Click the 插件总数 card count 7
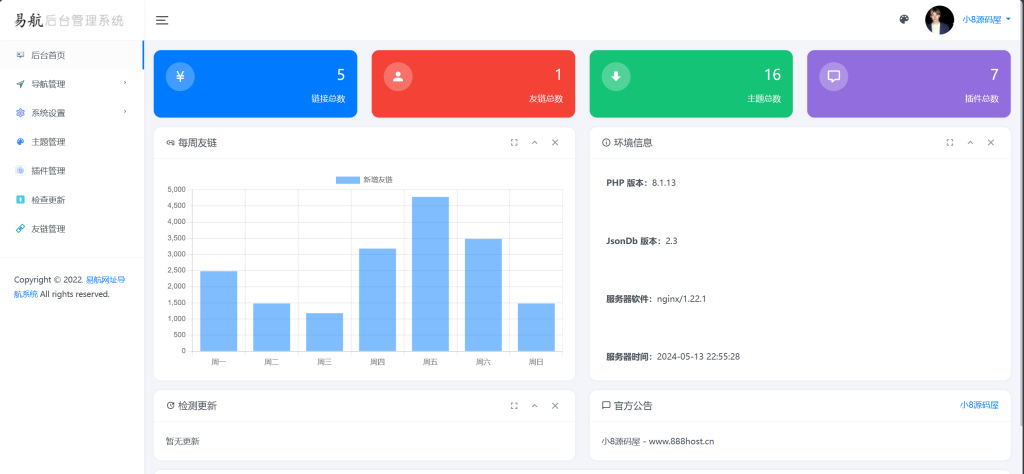1024x474 pixels. (995, 75)
